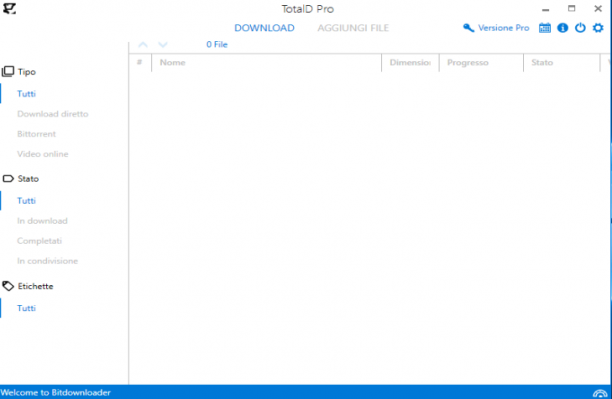Click the power shutdown icon
612x399 pixels.
click(580, 28)
